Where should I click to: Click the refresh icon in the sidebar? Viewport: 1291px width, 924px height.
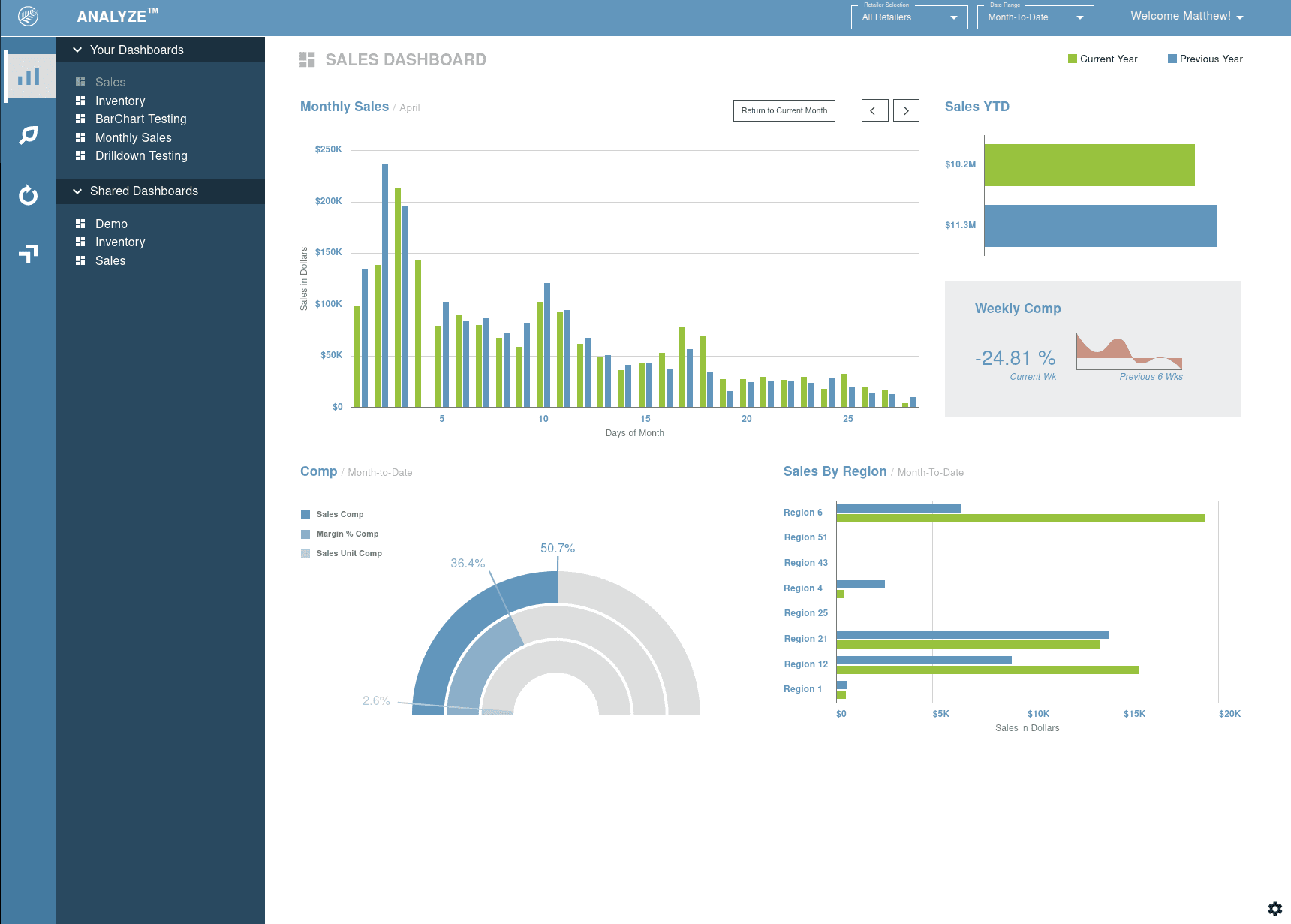coord(29,195)
